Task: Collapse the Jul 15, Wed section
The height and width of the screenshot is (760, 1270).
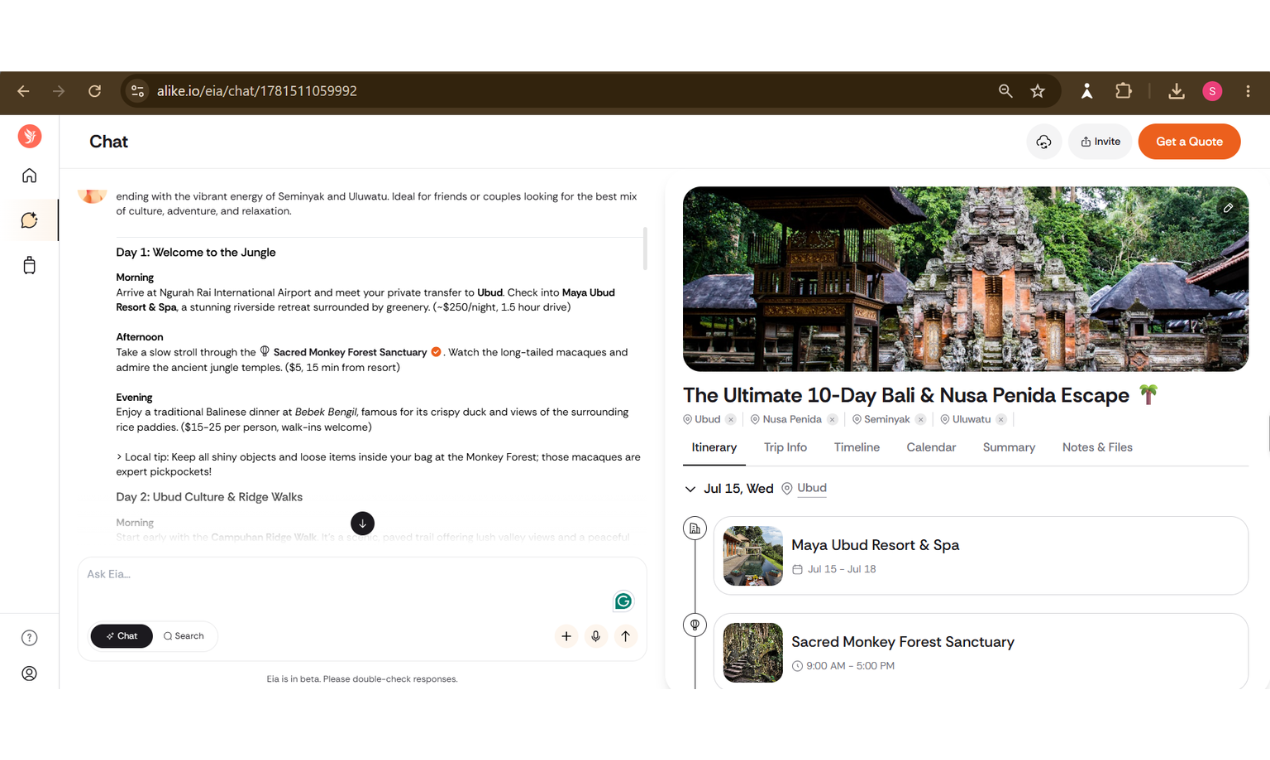Action: tap(690, 489)
